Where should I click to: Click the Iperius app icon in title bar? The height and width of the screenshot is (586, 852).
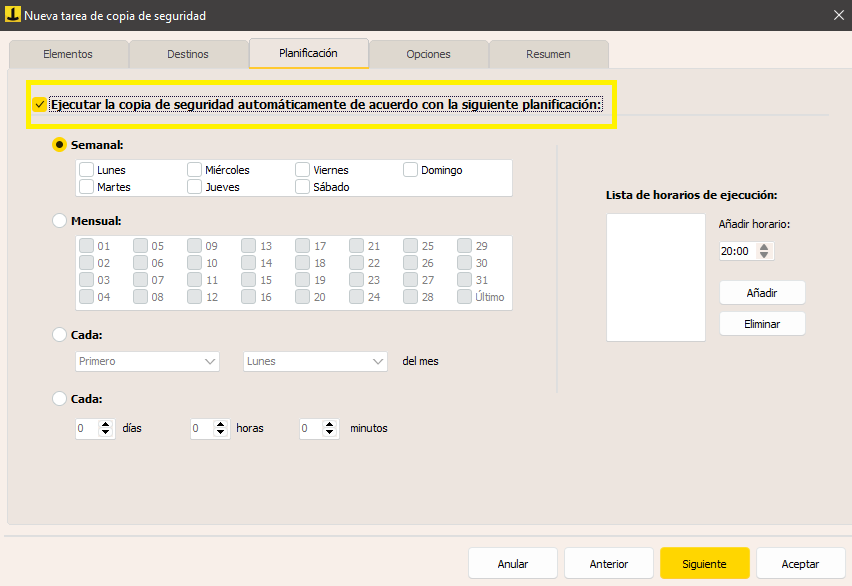(13, 14)
